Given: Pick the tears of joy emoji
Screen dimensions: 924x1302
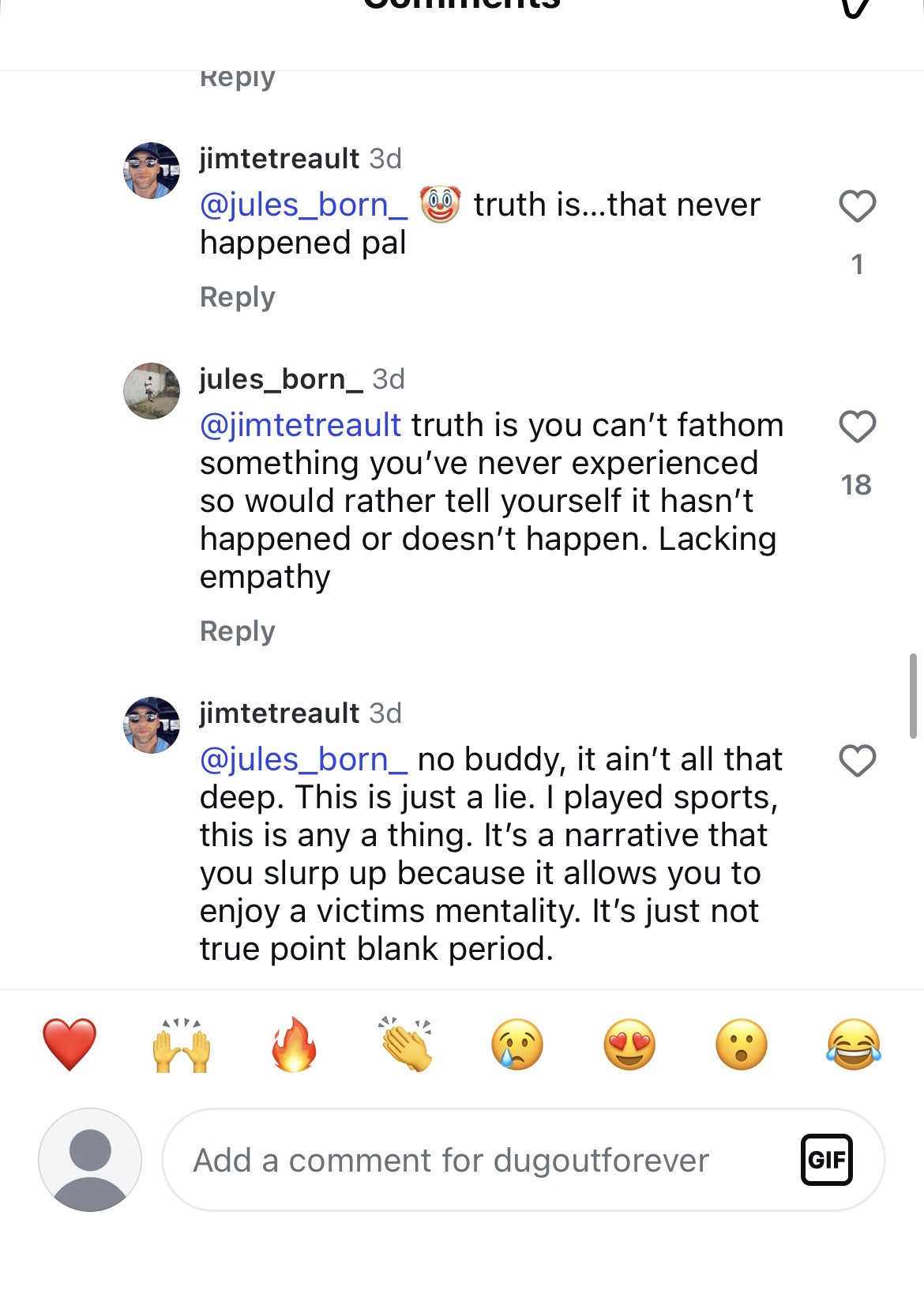Looking at the screenshot, I should tap(854, 1044).
